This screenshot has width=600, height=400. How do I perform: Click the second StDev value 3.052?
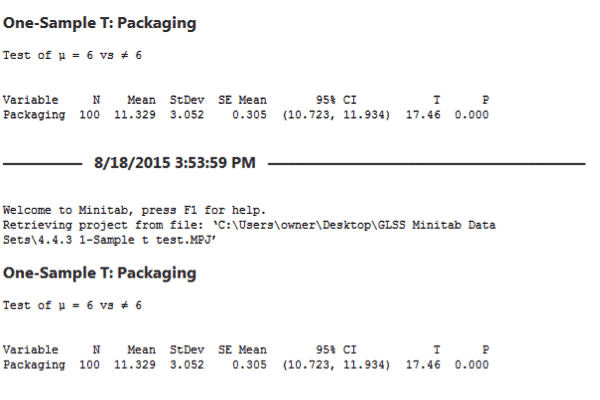[187, 365]
